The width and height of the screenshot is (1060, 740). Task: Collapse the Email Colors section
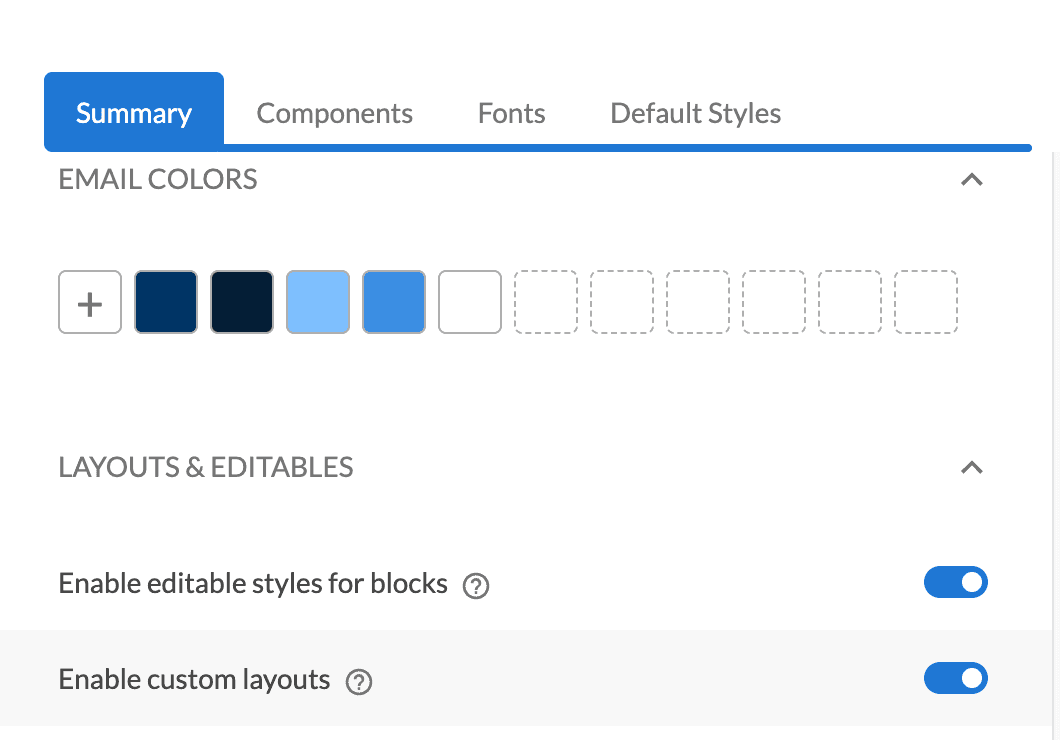tap(972, 180)
